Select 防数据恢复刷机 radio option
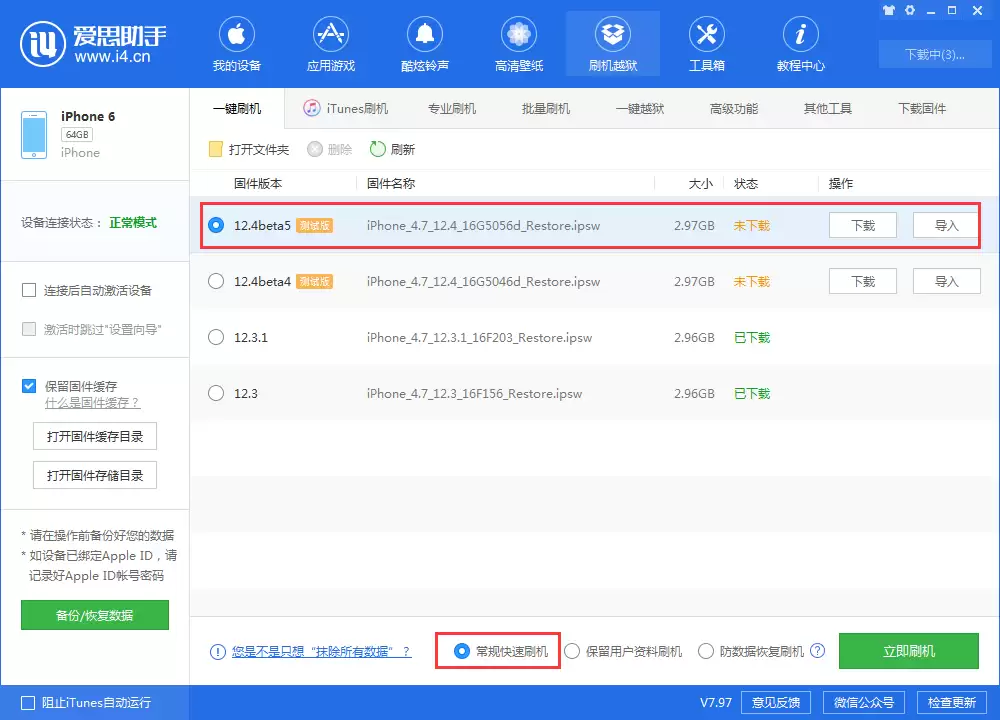The width and height of the screenshot is (1000, 720). click(x=706, y=651)
